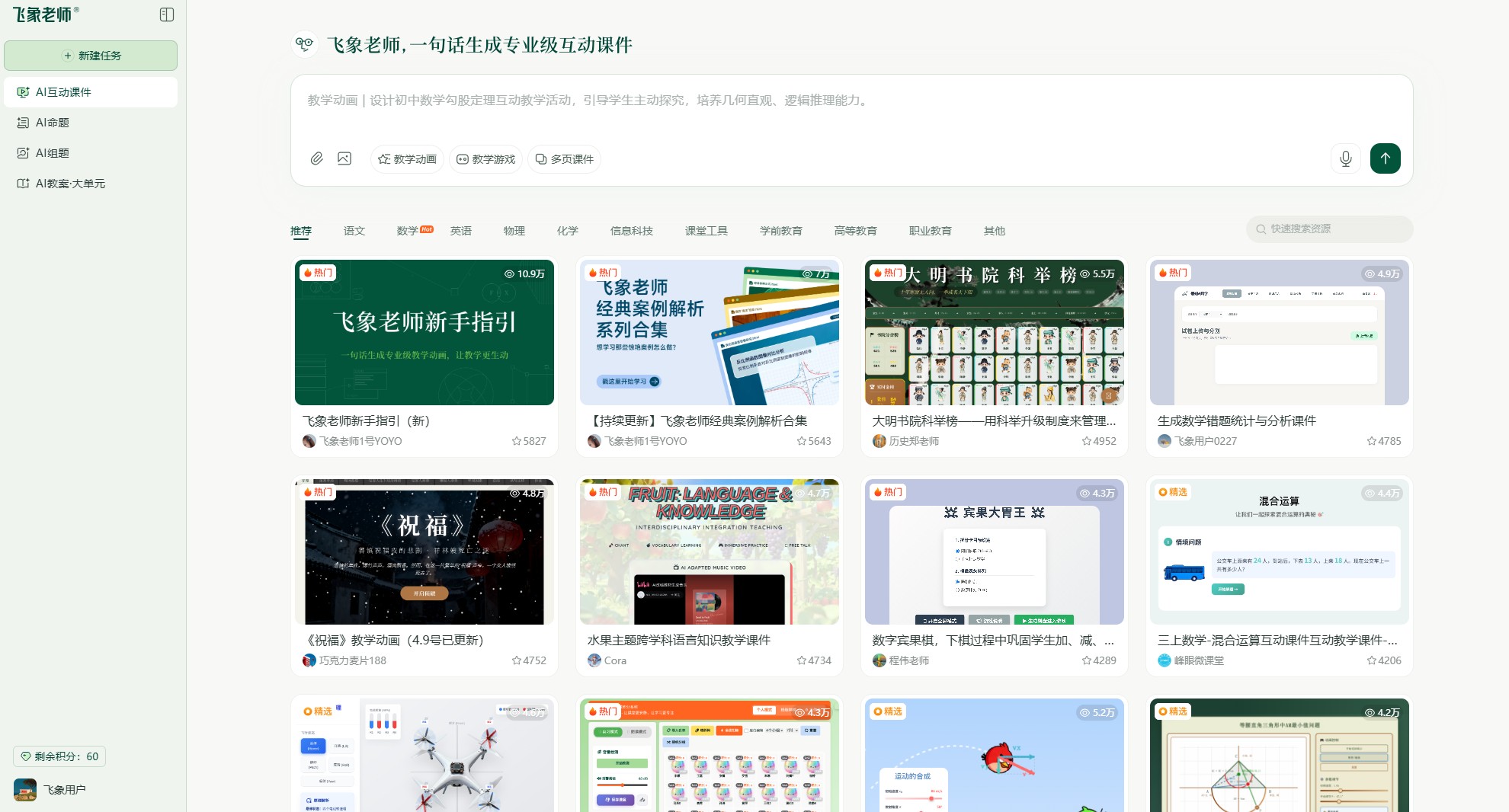1509x812 pixels.
Task: Click the star icon beside 4752
Action: coord(517,660)
